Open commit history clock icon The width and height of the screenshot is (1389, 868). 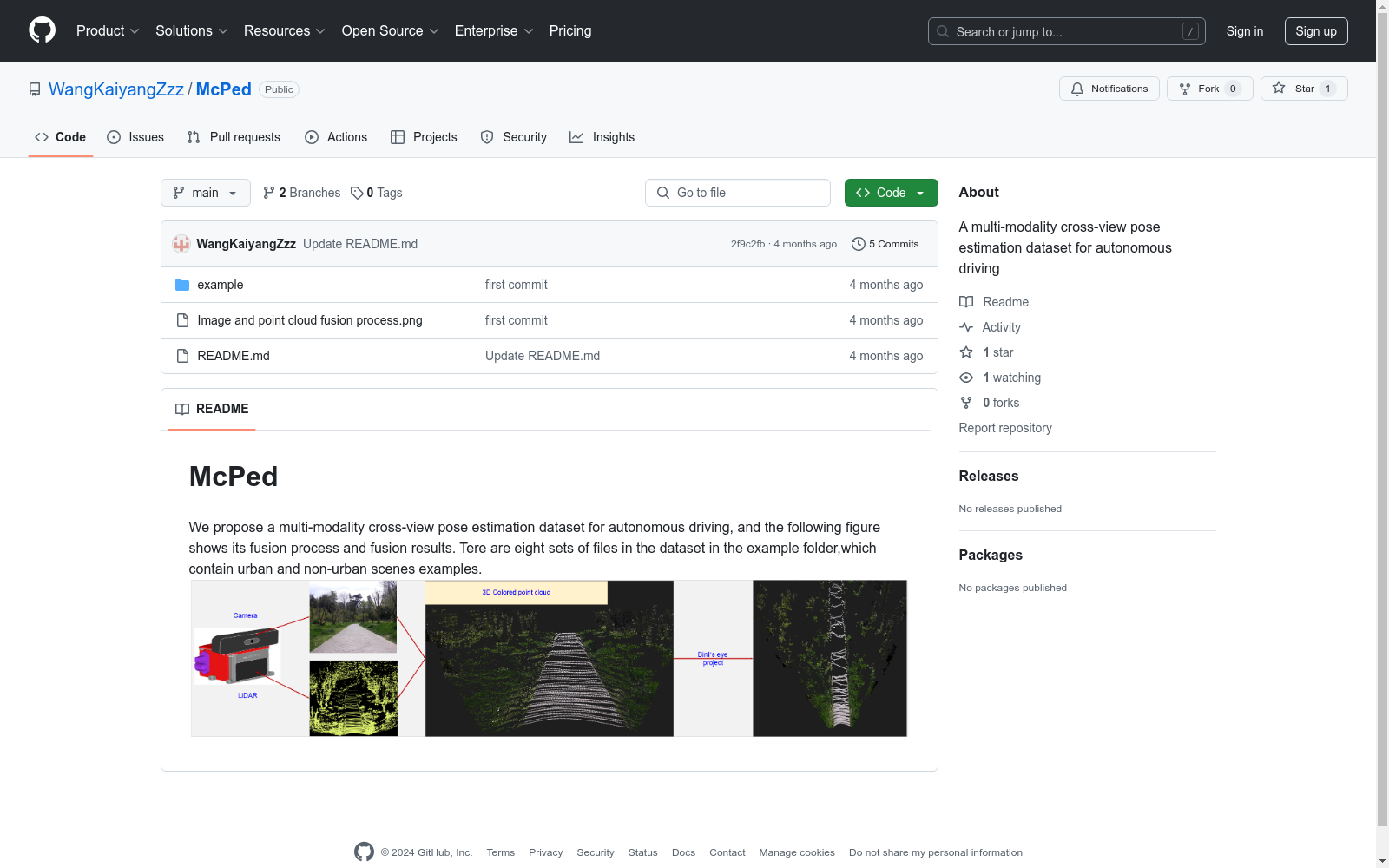pos(858,244)
